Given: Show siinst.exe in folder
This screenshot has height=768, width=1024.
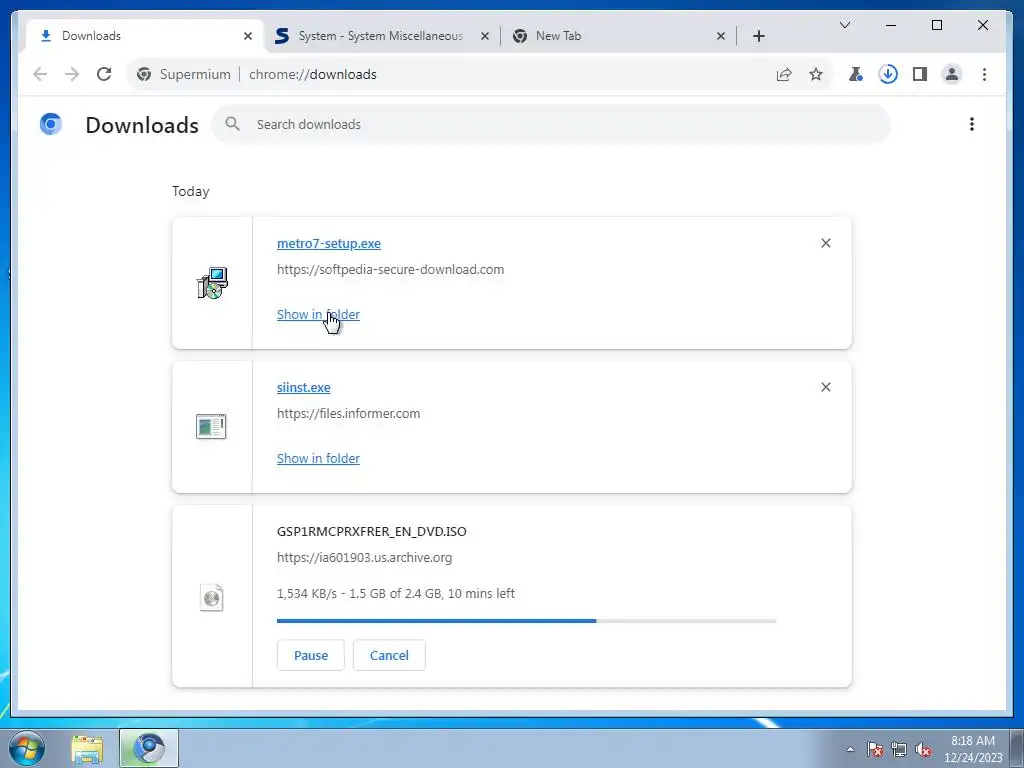Looking at the screenshot, I should point(318,458).
